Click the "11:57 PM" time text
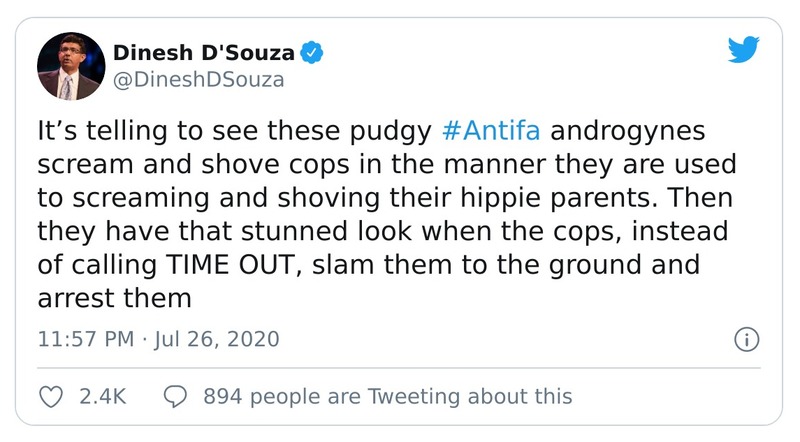The height and width of the screenshot is (442, 800). (85, 339)
